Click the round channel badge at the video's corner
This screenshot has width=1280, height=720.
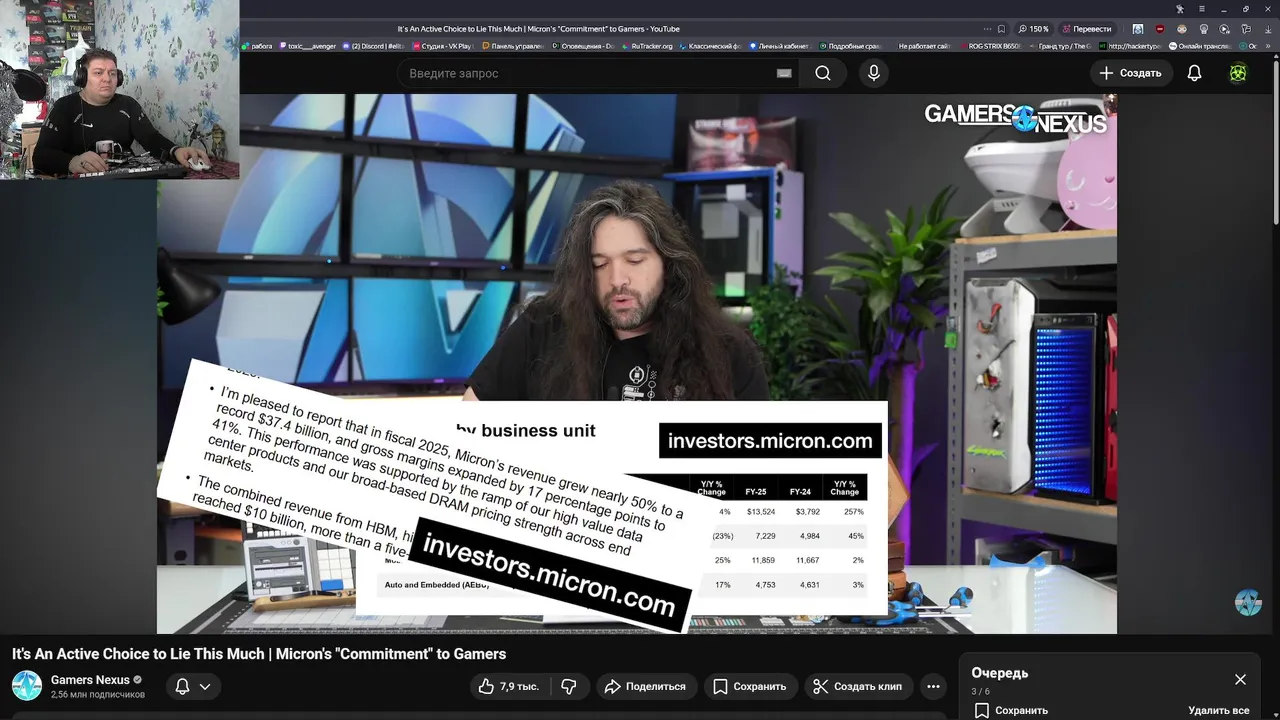pyautogui.click(x=1248, y=602)
